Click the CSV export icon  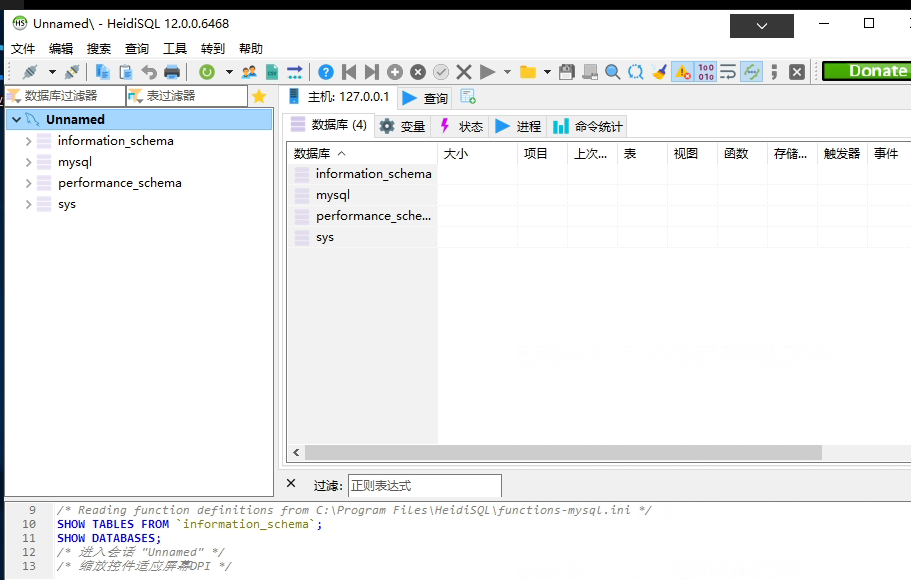pyautogui.click(x=272, y=72)
